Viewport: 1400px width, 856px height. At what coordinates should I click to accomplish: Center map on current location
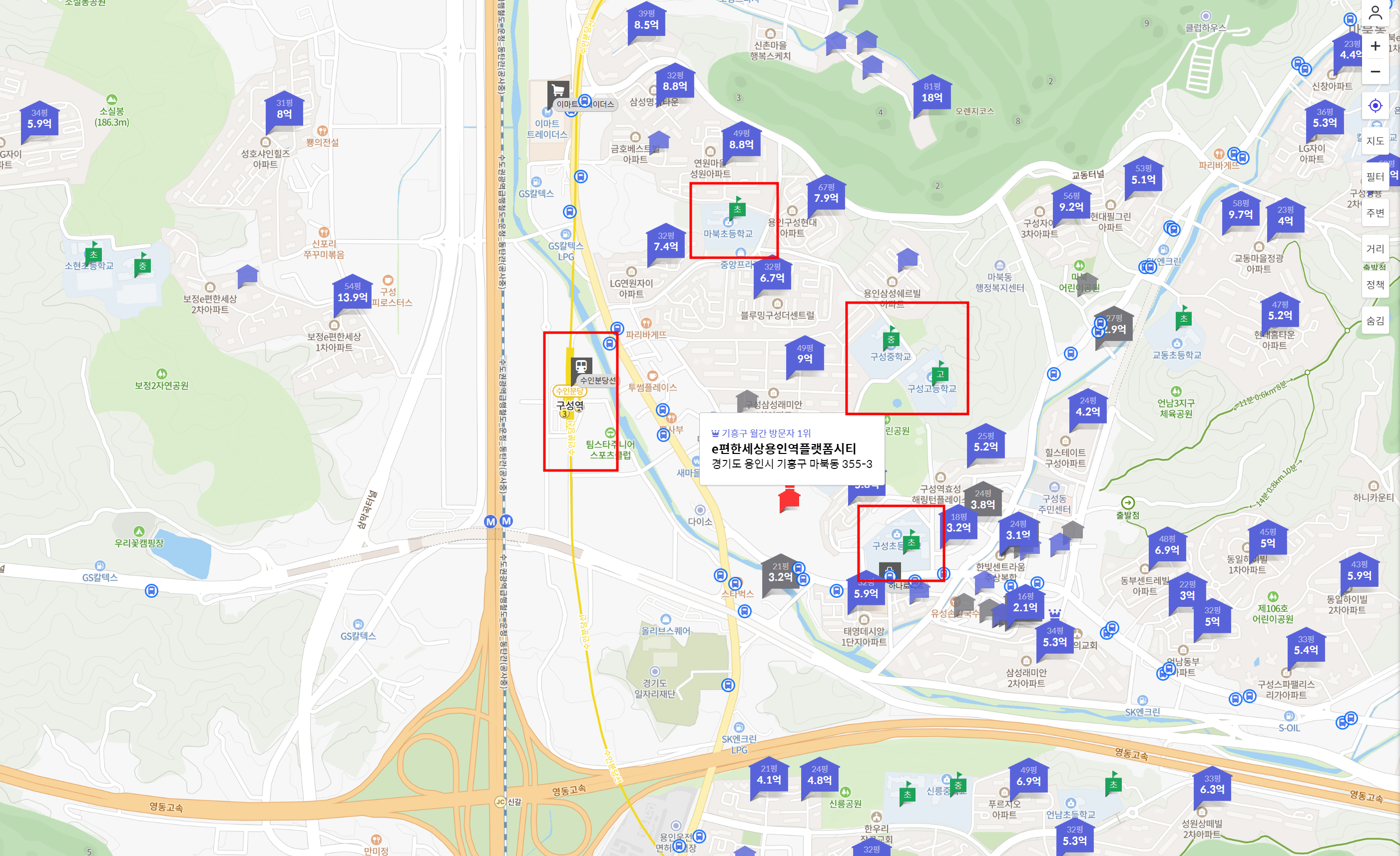click(x=1375, y=106)
